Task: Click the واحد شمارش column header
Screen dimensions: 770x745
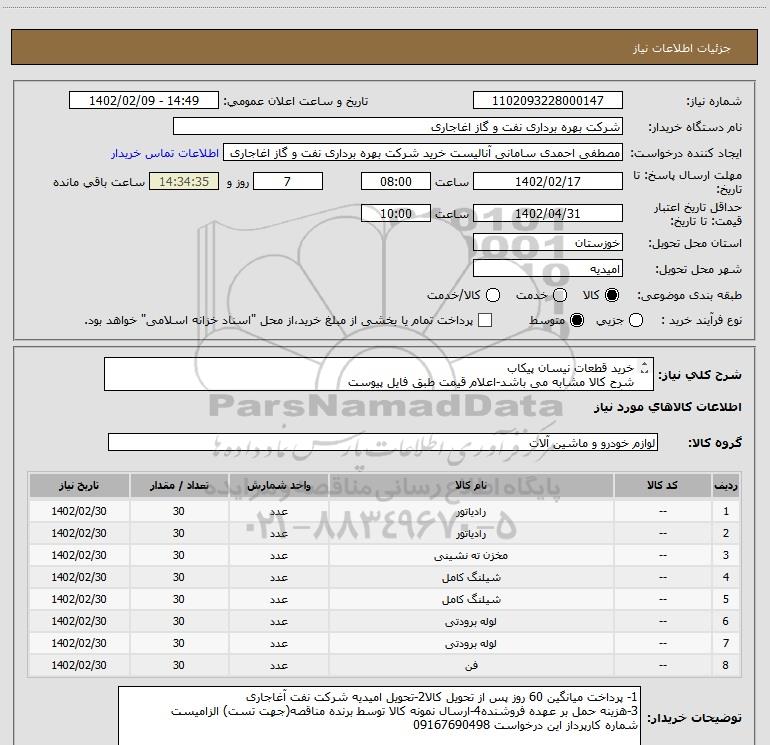Action: pos(278,486)
